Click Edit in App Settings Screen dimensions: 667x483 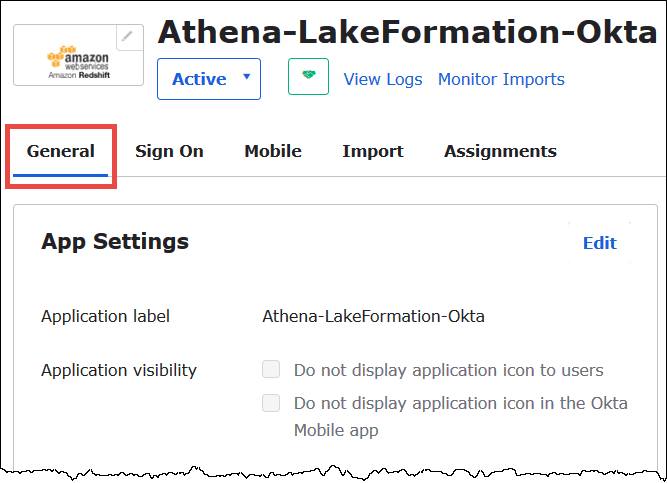pos(599,243)
